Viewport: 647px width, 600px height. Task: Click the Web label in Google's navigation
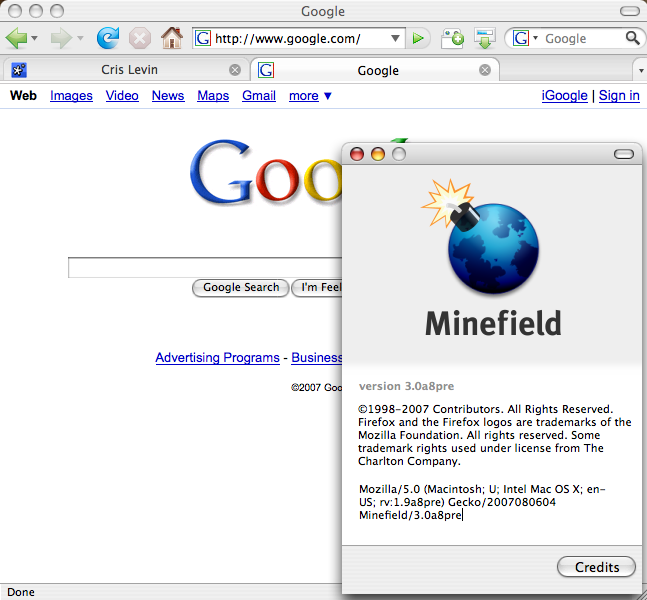[x=23, y=96]
